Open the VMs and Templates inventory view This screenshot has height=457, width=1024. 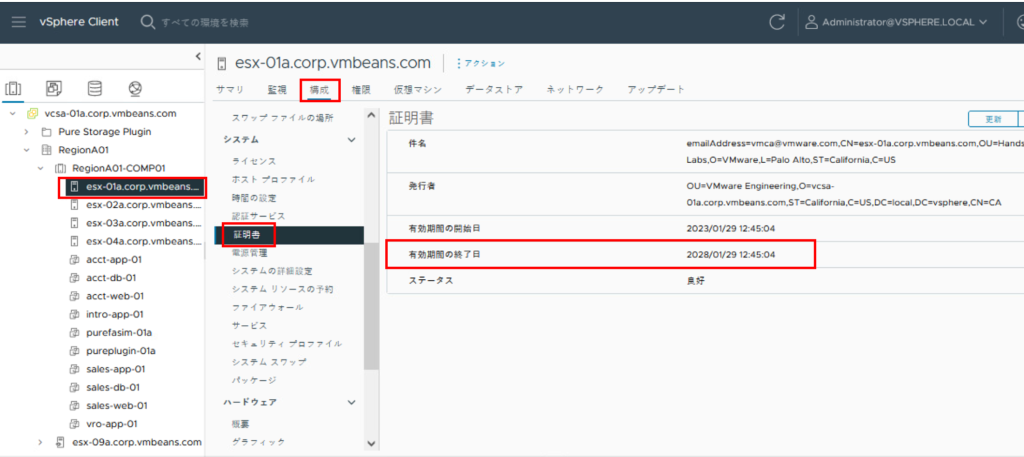coord(54,88)
